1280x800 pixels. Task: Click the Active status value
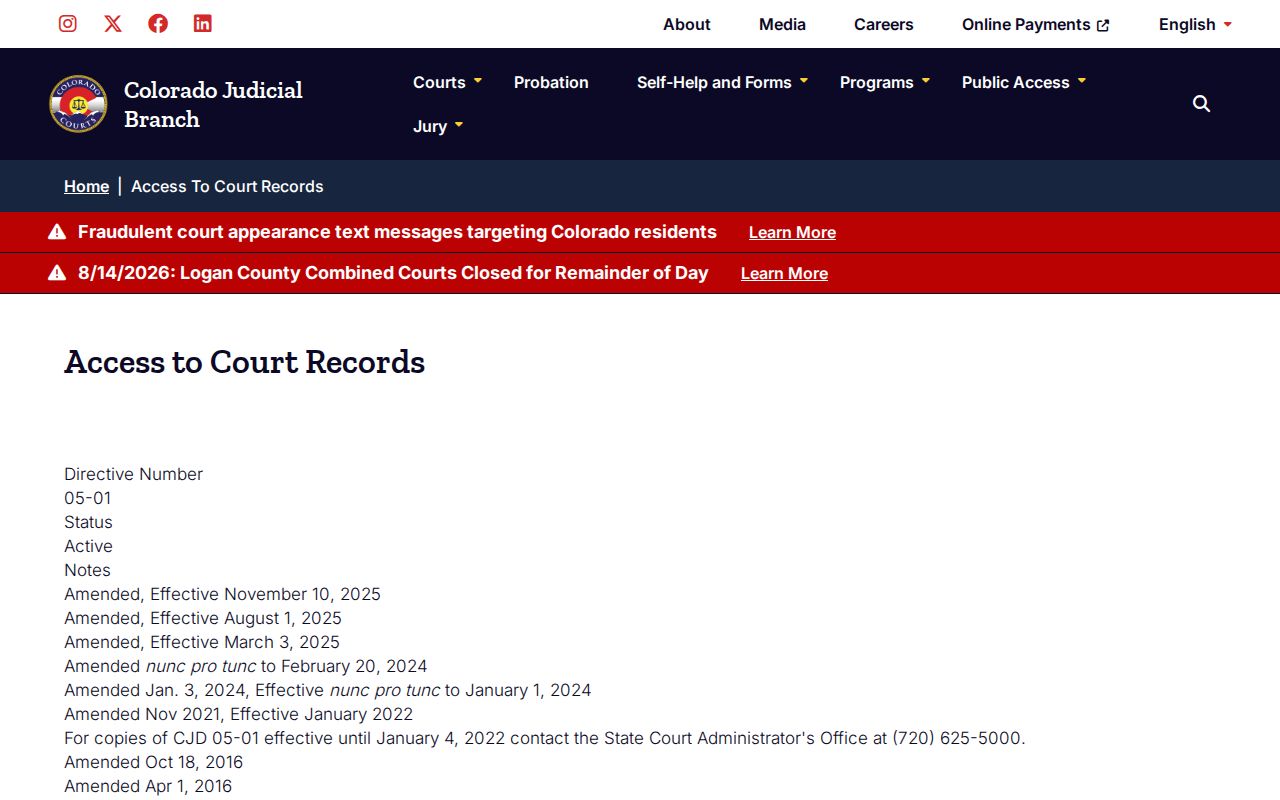point(88,546)
